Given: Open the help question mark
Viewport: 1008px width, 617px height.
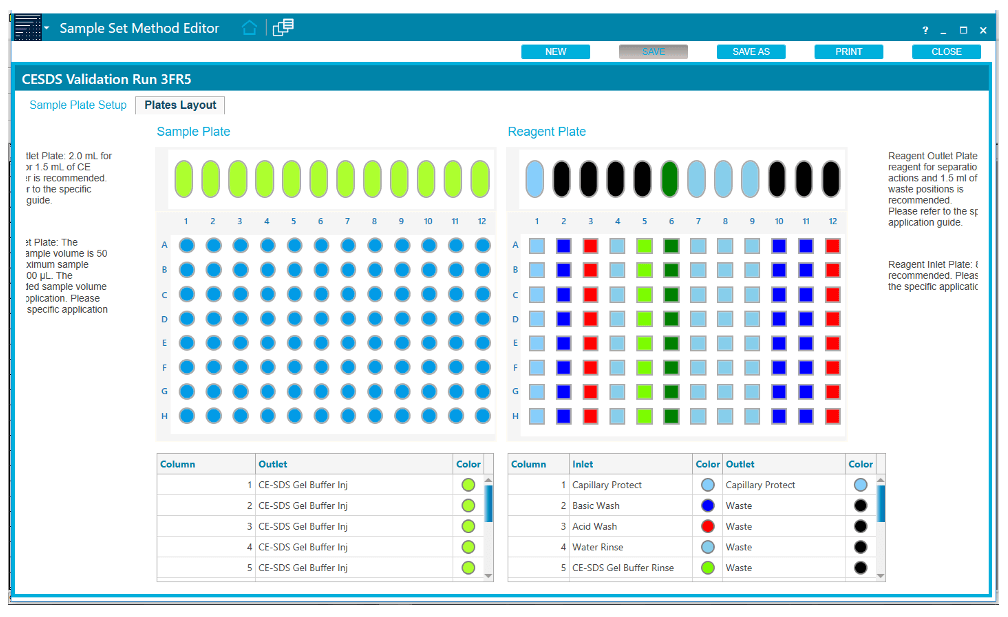Looking at the screenshot, I should pos(925,30).
